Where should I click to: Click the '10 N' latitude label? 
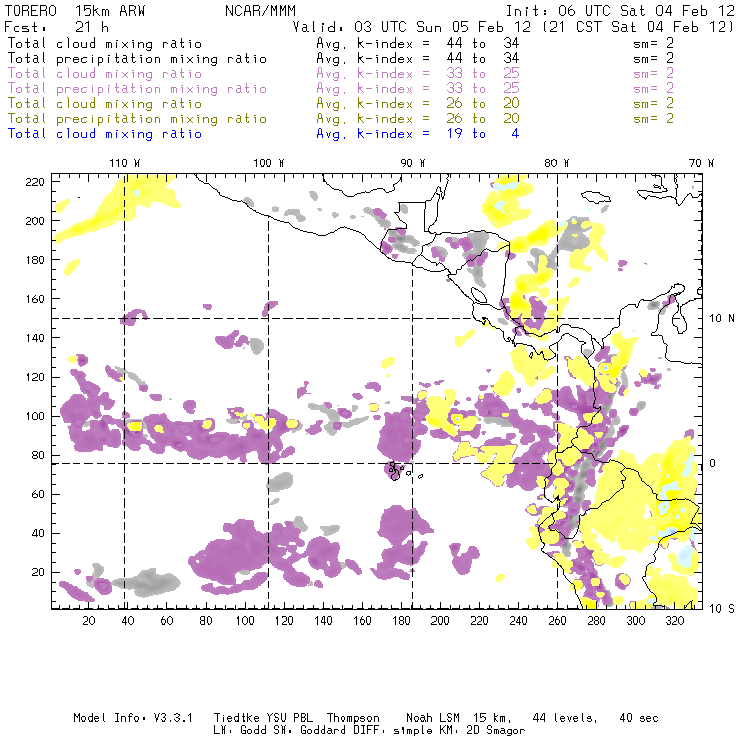[722, 319]
